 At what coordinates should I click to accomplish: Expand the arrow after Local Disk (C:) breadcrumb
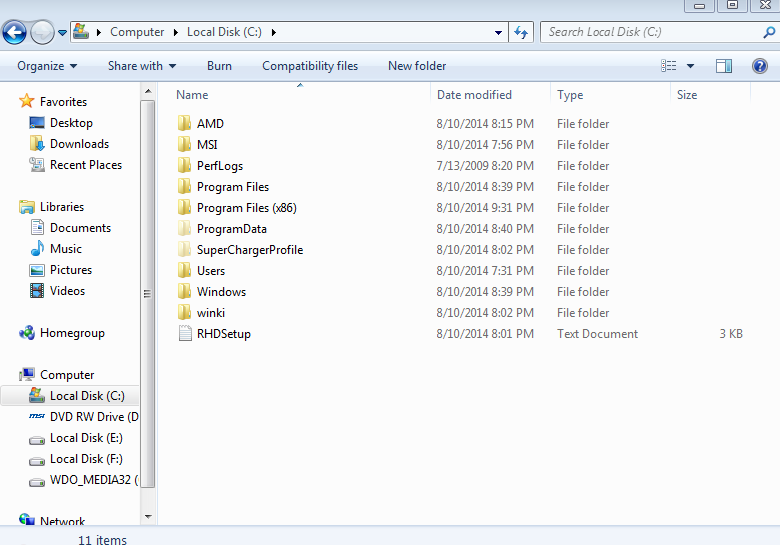tap(274, 32)
